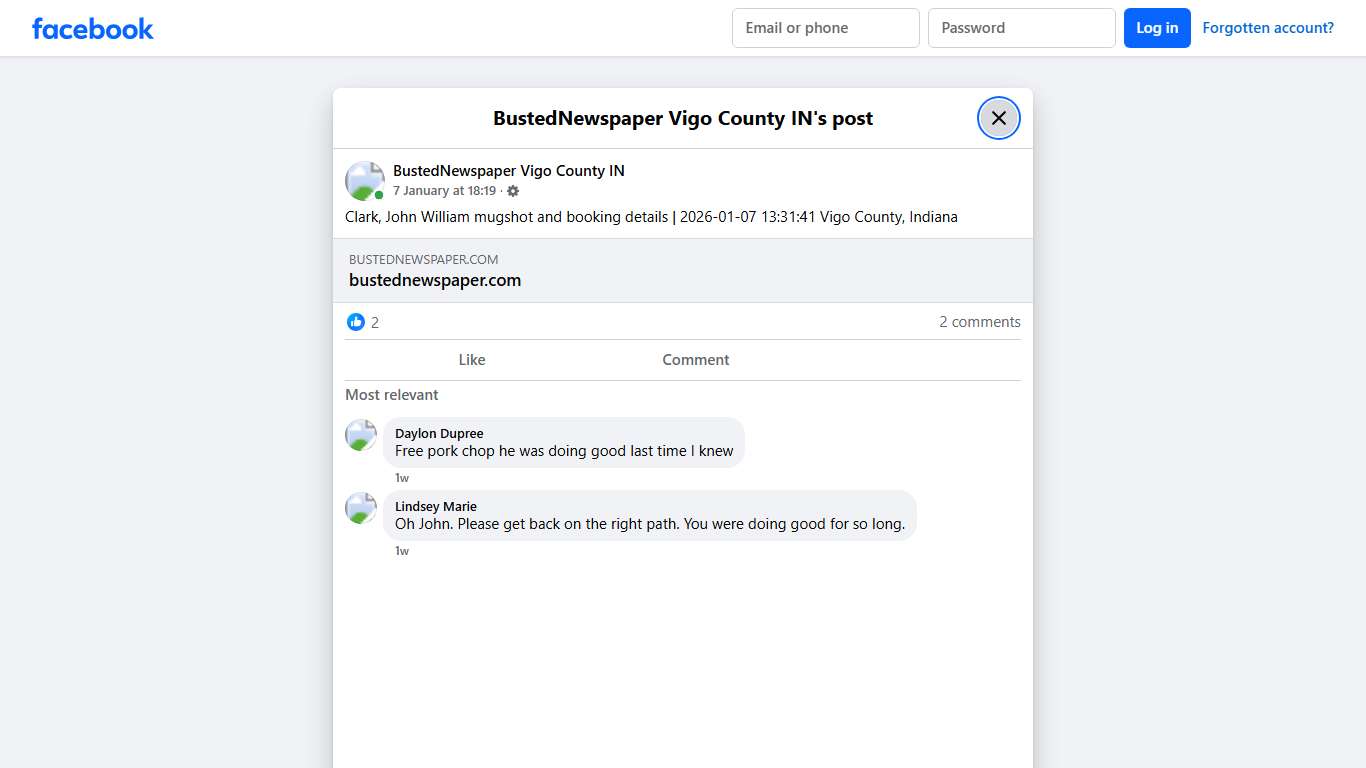This screenshot has height=768, width=1366.
Task: Show the 2 comments count
Action: tap(979, 322)
